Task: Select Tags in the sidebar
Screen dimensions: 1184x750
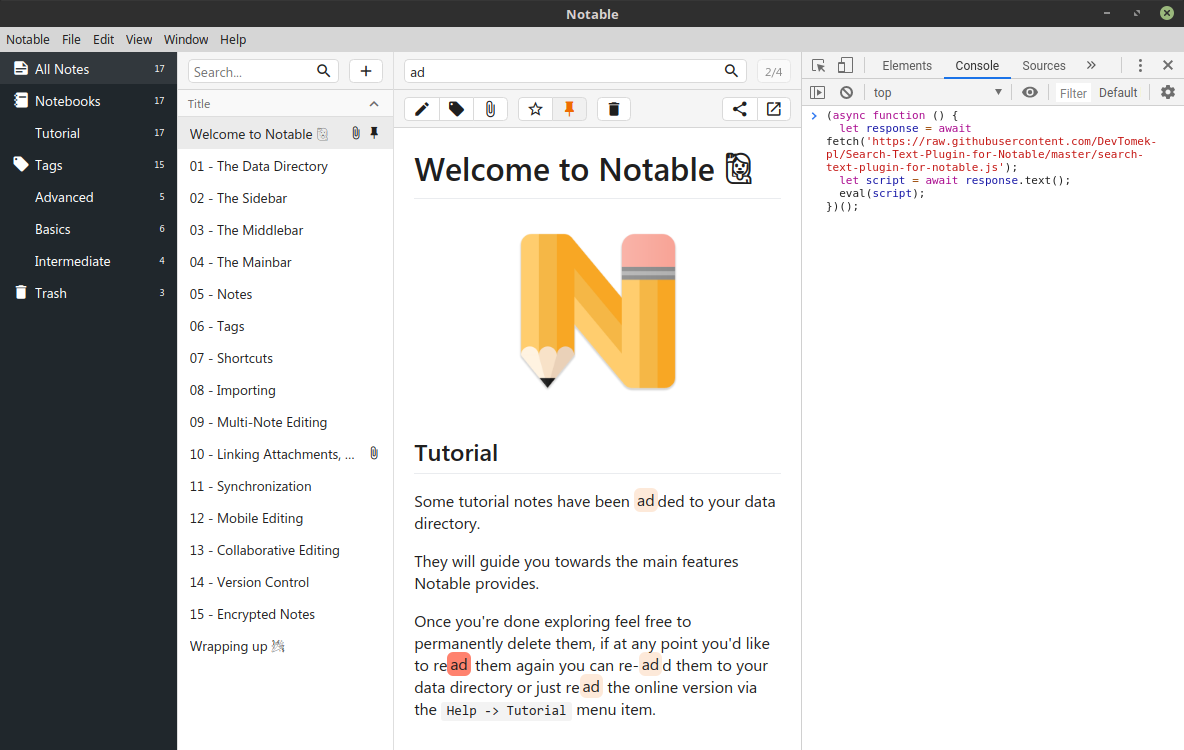Action: click(88, 165)
